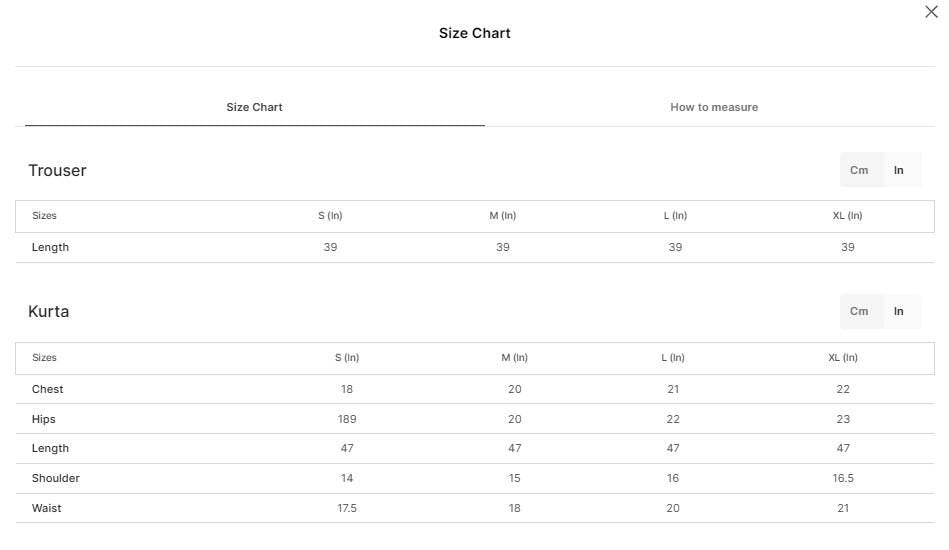This screenshot has height=550, width=949.
Task: Close the Size Chart dialog
Action: coord(931,11)
